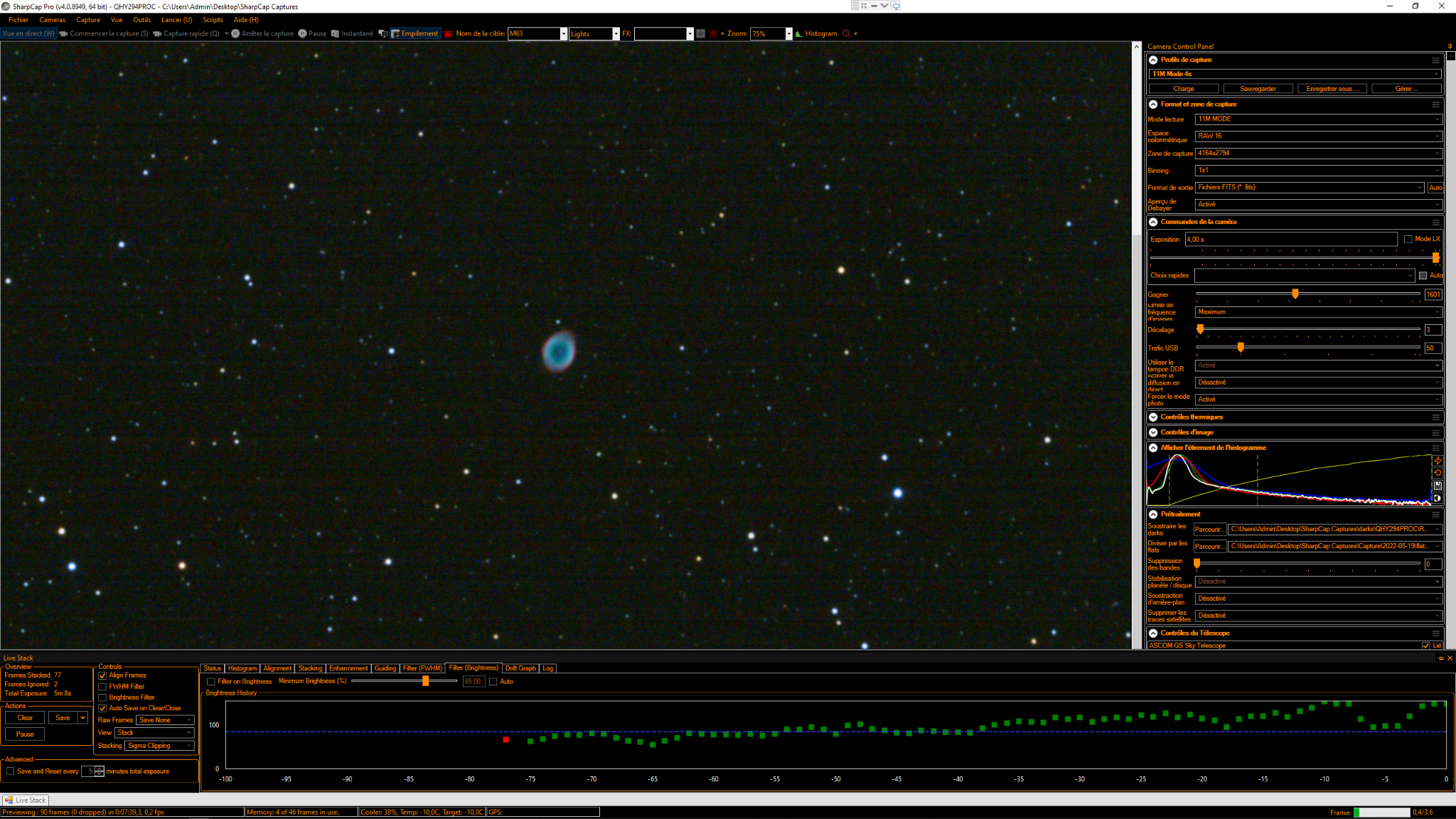Image resolution: width=1456 pixels, height=819 pixels.
Task: Click Parcourir button for Diviser par les flats
Action: tap(1209, 547)
